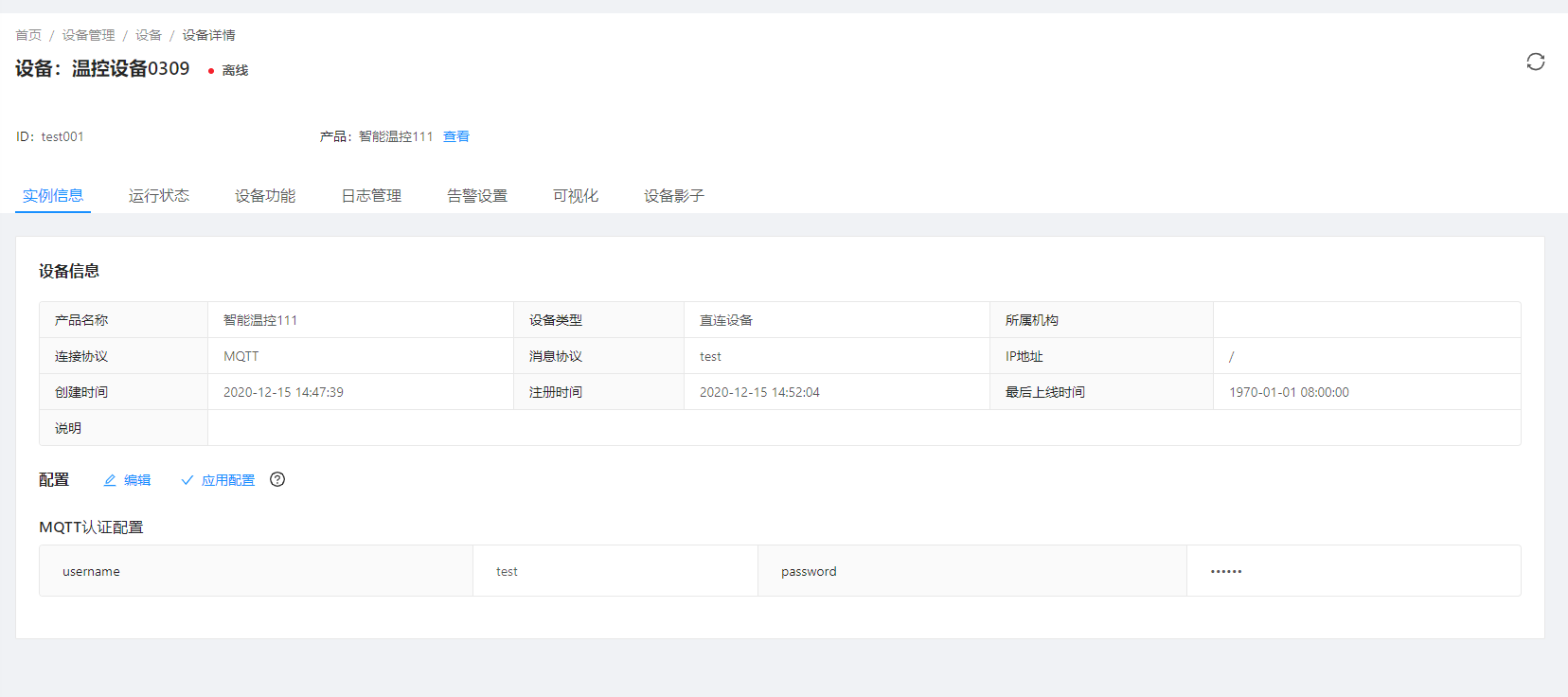Click the device ID test001 text
This screenshot has width=1568, height=697.
pyautogui.click(x=62, y=136)
